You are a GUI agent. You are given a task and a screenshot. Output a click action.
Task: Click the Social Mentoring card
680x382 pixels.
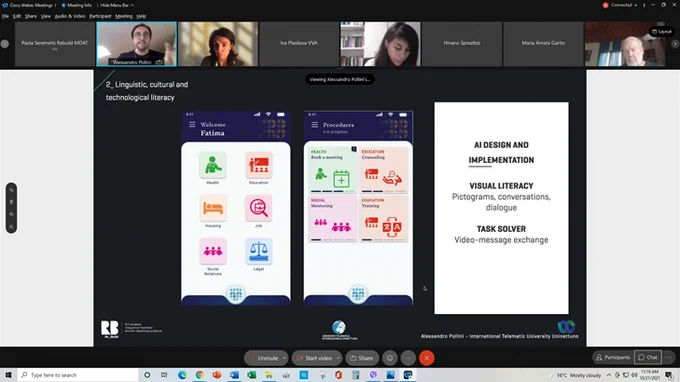tap(333, 219)
